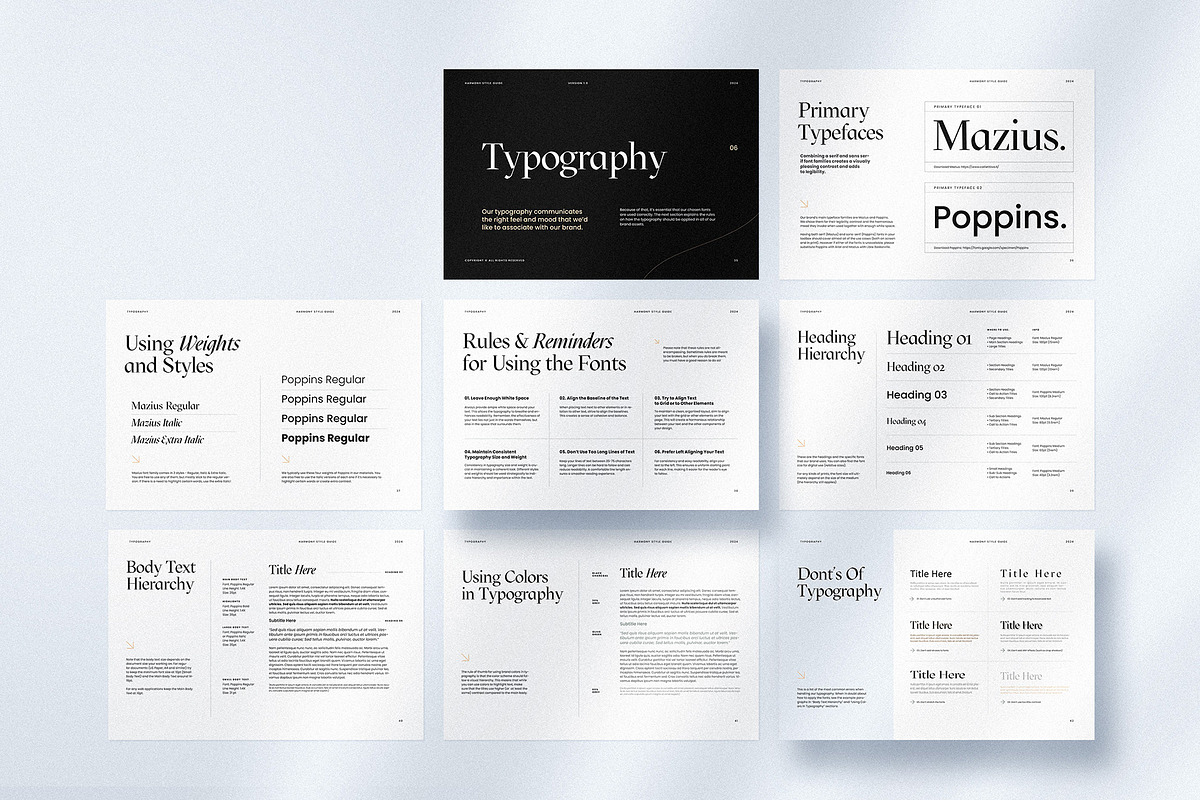Click the orange arrow icon on Primary Typefaces slide
This screenshot has width=1200, height=800.
click(804, 202)
